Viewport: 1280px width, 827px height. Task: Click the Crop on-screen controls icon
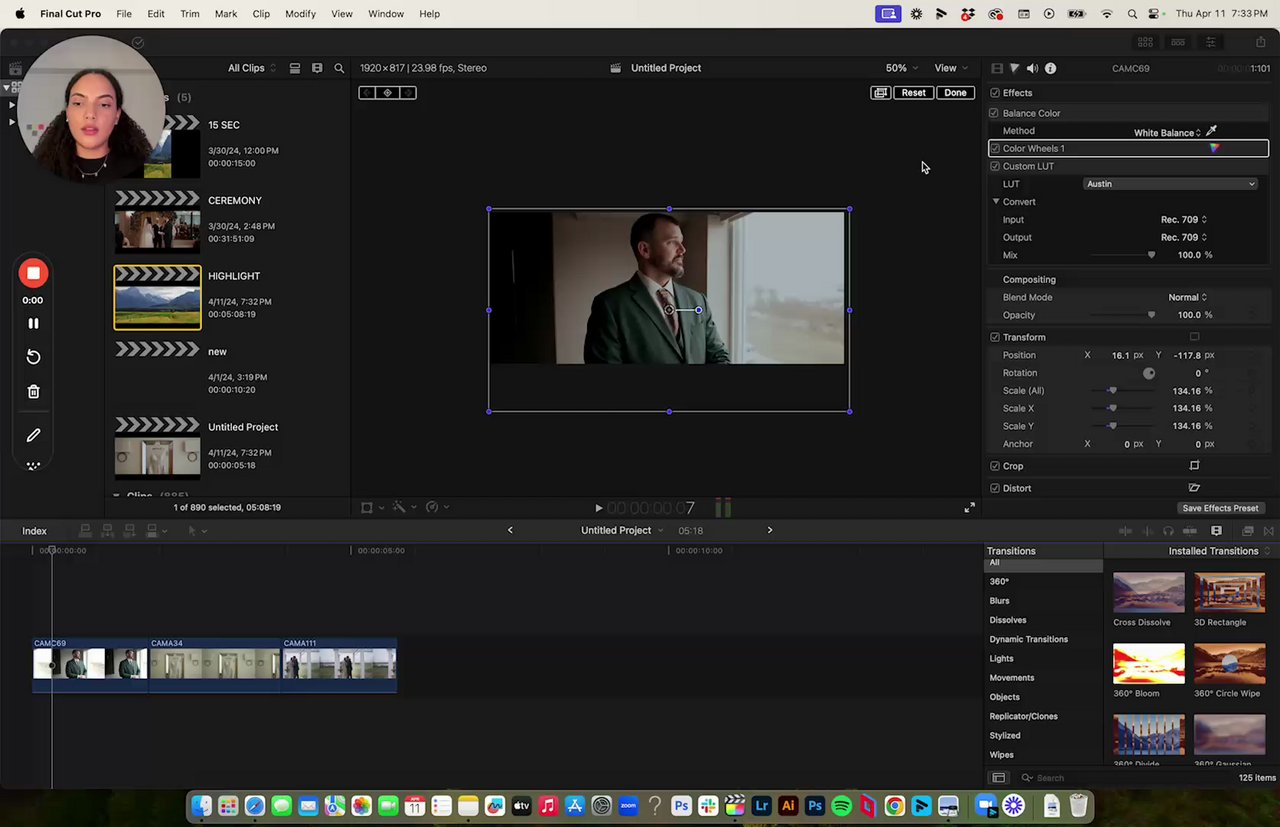(1194, 466)
